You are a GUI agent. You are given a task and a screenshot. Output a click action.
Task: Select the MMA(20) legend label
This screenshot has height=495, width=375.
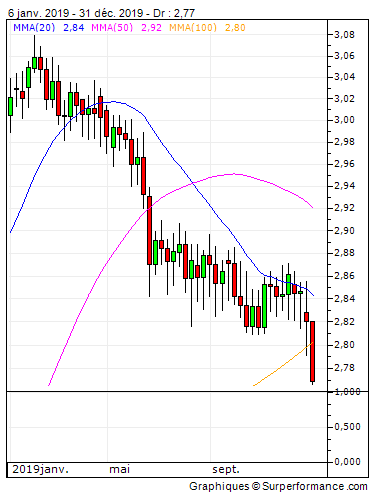[34, 27]
